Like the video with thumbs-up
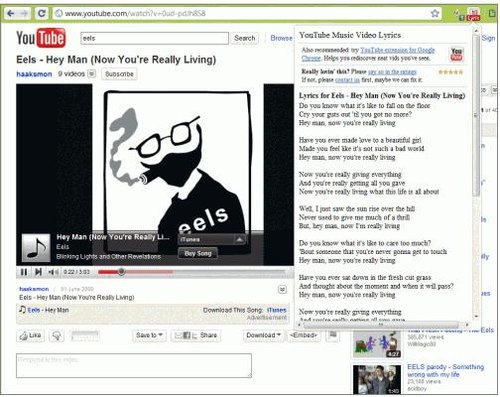Viewport: 500px width, 397px height. click(x=30, y=335)
